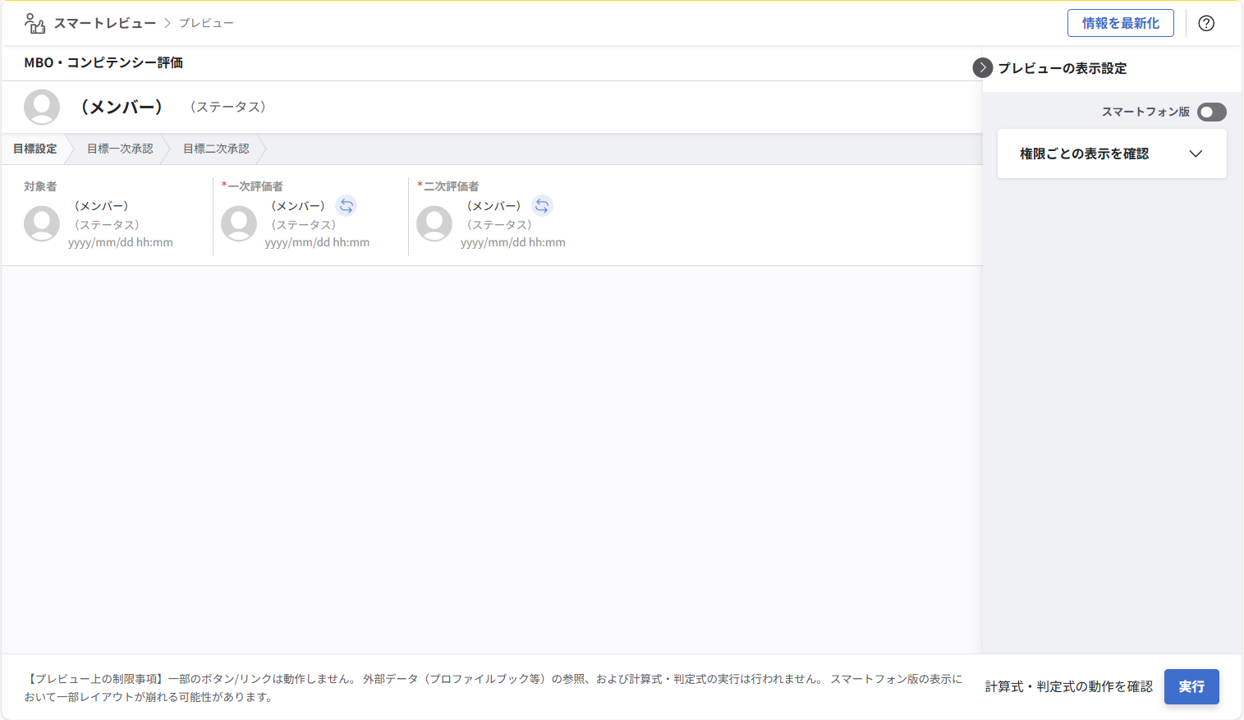Toggle the スマートフォン版 switch on
The height and width of the screenshot is (720, 1244).
tap(1211, 112)
